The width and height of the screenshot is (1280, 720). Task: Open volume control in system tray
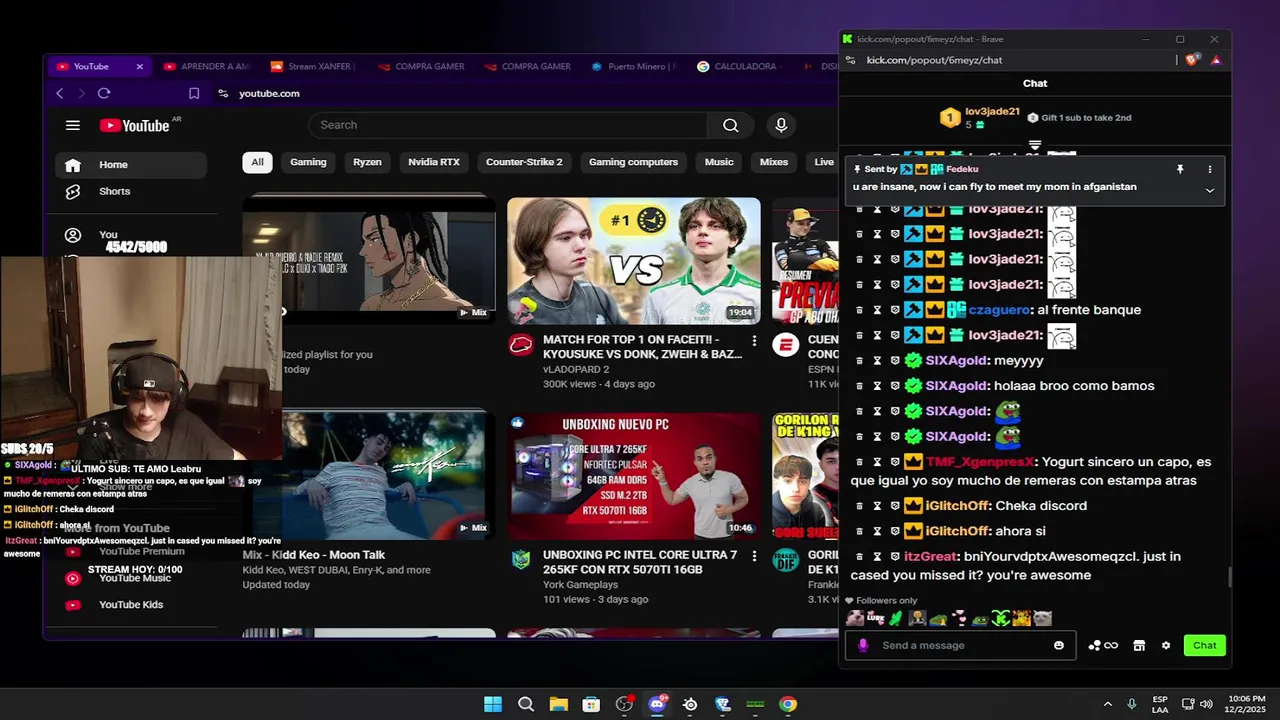[x=1206, y=704]
